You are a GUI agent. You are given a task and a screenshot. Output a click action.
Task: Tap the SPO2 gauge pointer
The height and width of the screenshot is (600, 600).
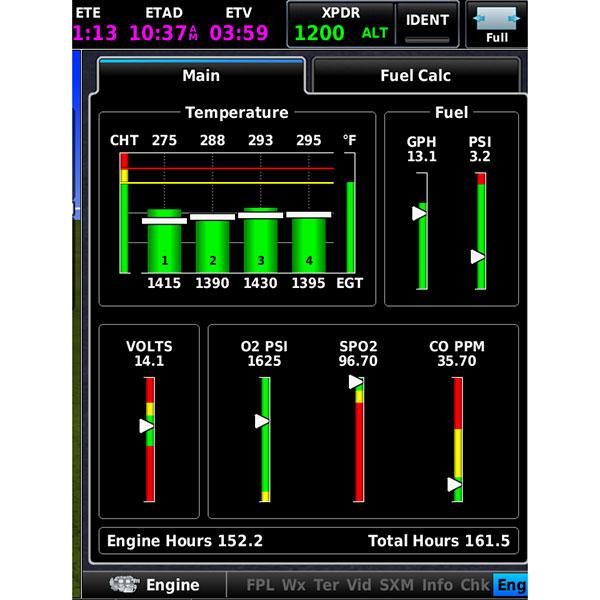[356, 382]
